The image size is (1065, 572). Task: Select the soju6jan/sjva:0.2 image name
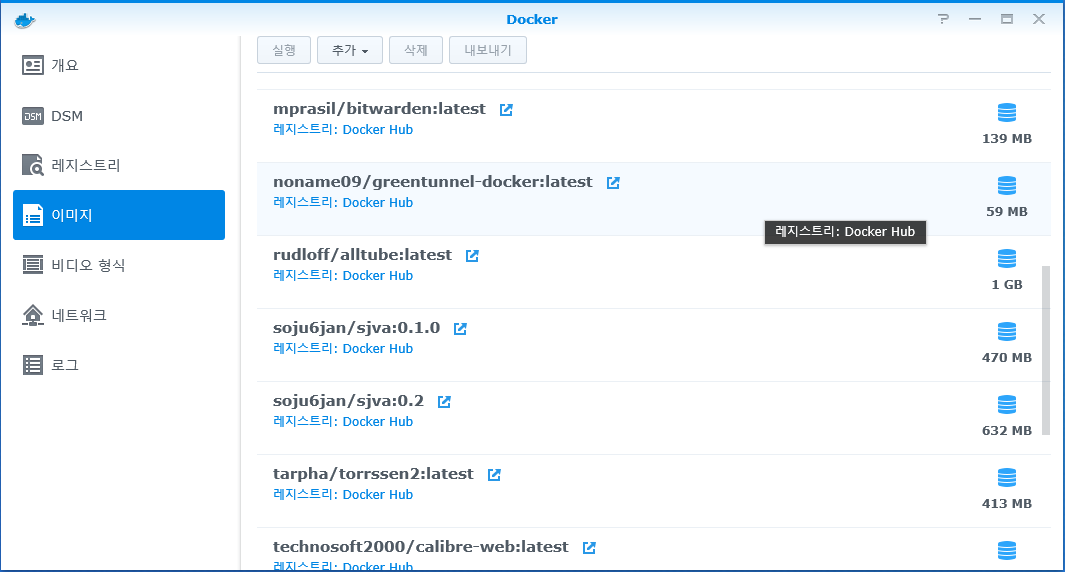pos(348,401)
